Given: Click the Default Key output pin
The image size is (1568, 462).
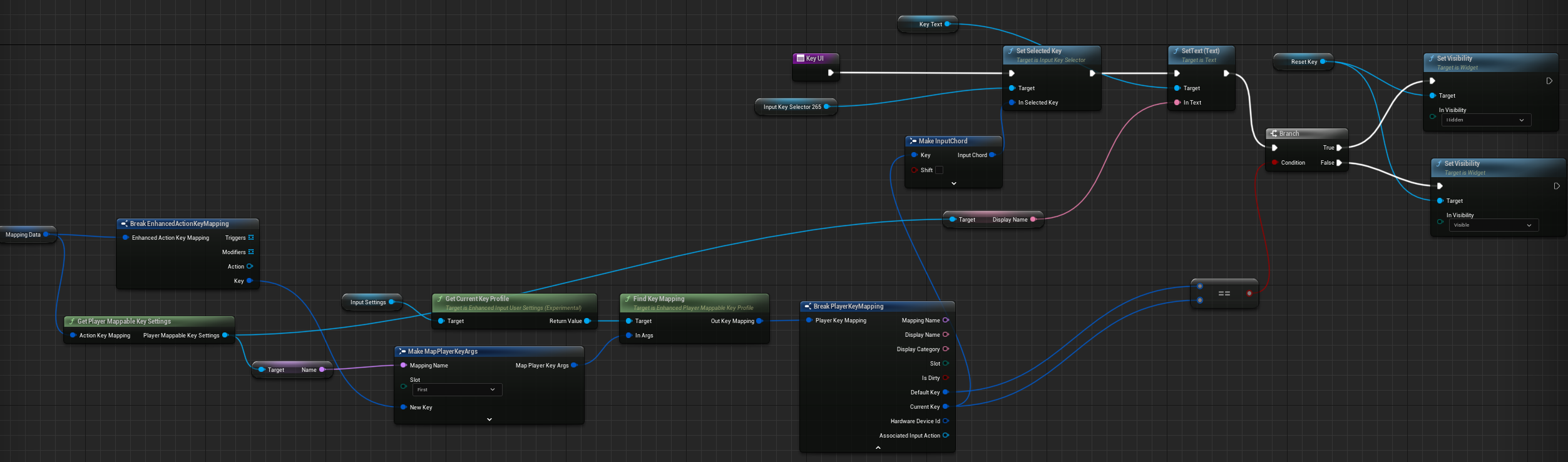Looking at the screenshot, I should pos(945,393).
